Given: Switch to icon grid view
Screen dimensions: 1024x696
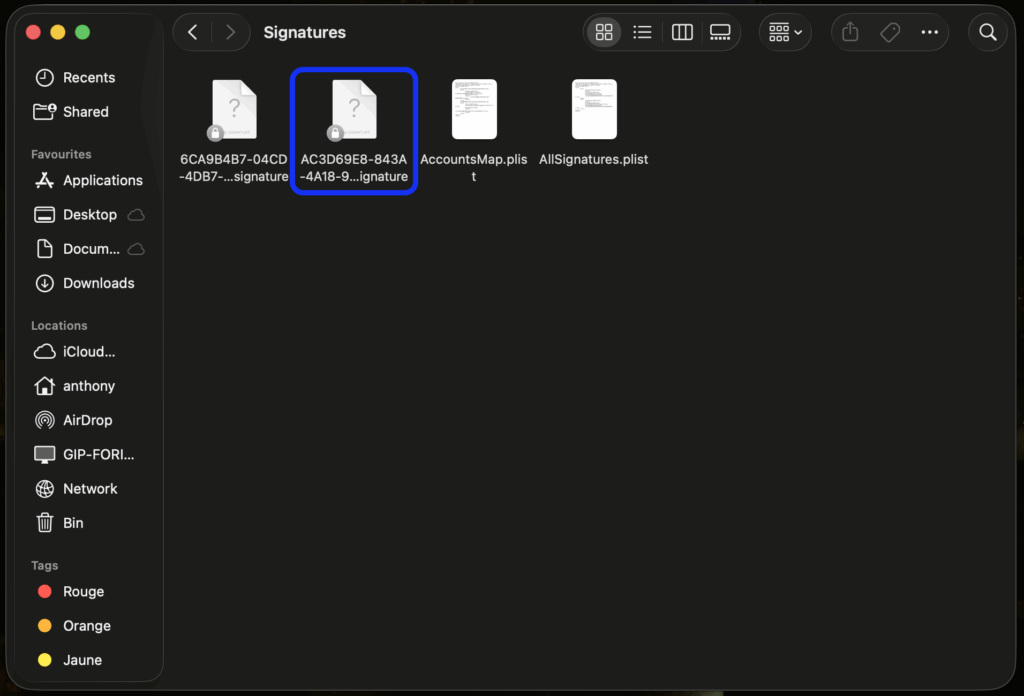Looking at the screenshot, I should click(604, 33).
